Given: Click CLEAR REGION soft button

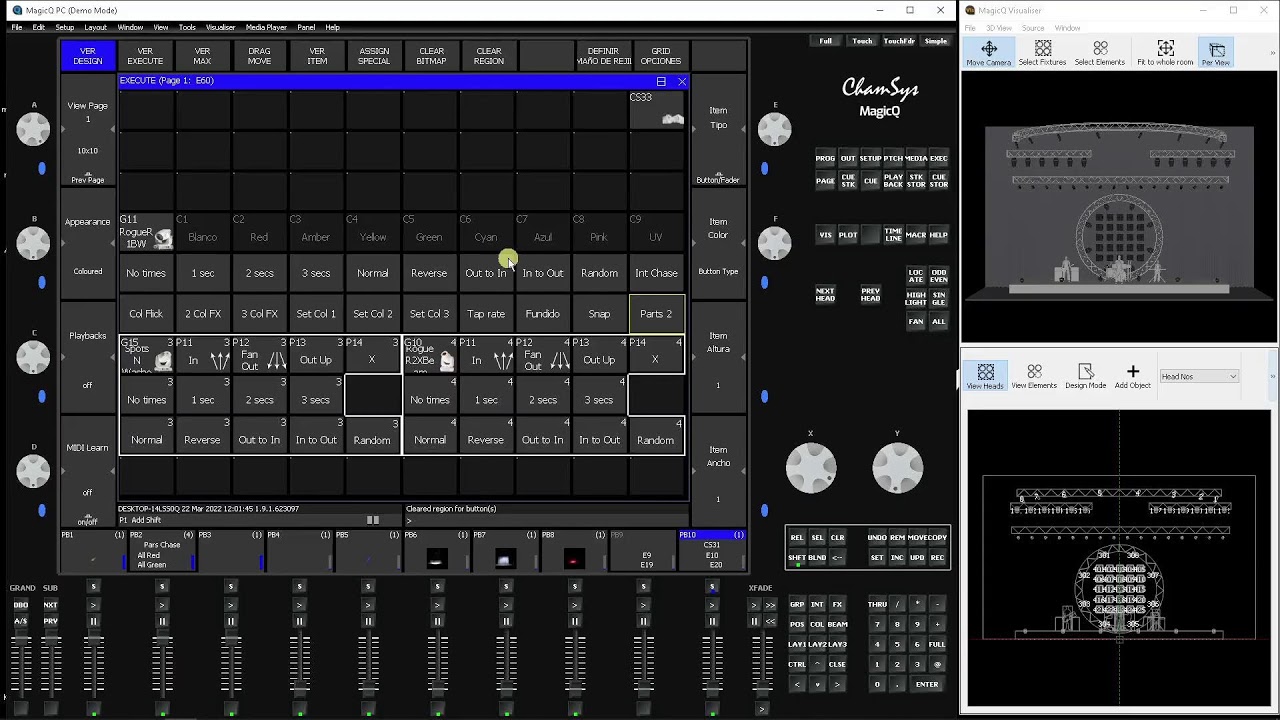Looking at the screenshot, I should tap(489, 56).
